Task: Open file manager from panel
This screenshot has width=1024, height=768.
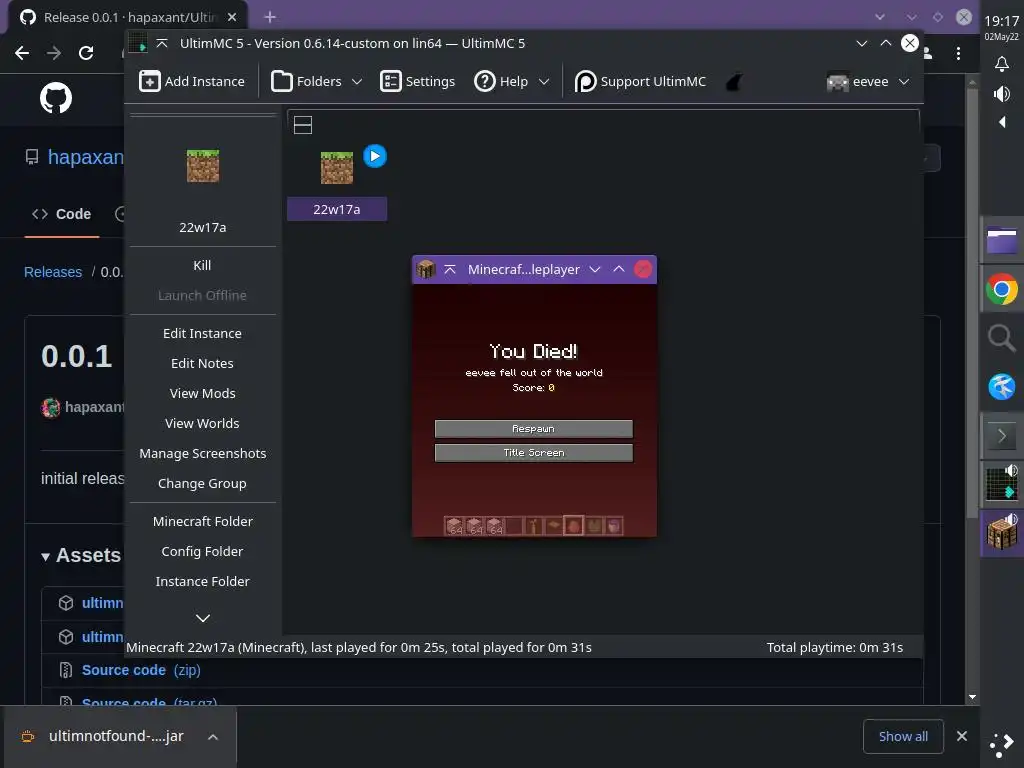Action: (x=1002, y=240)
